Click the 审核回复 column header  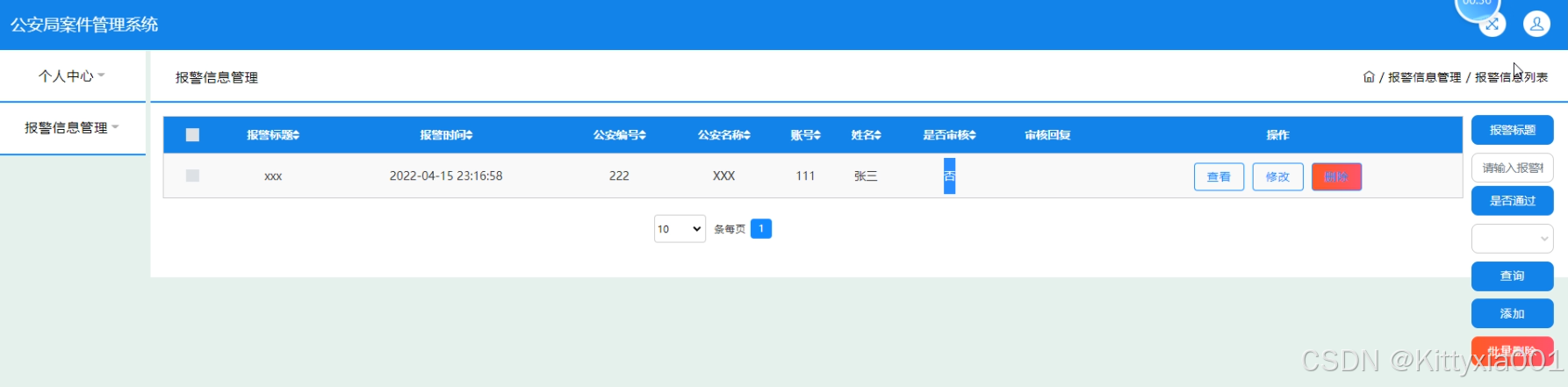click(x=1047, y=135)
